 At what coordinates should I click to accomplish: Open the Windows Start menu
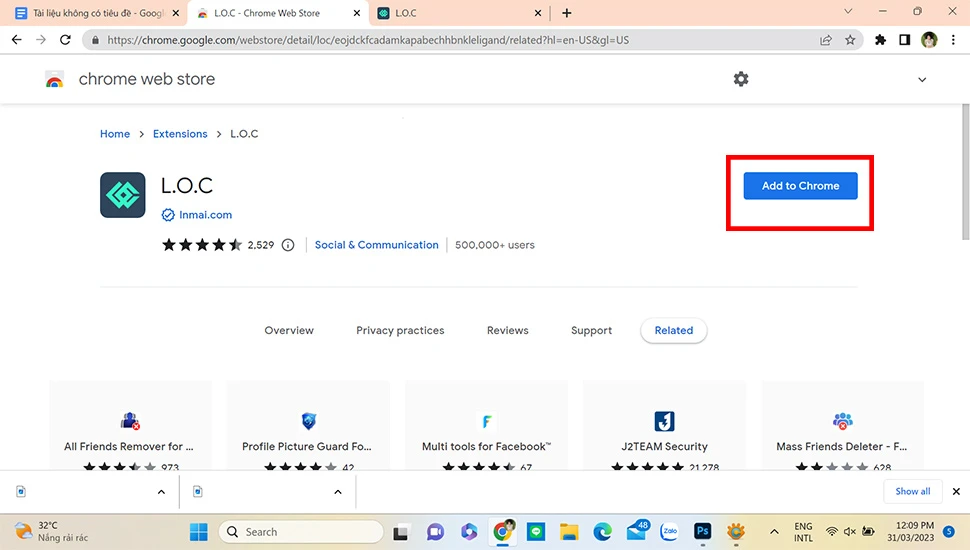[x=199, y=531]
